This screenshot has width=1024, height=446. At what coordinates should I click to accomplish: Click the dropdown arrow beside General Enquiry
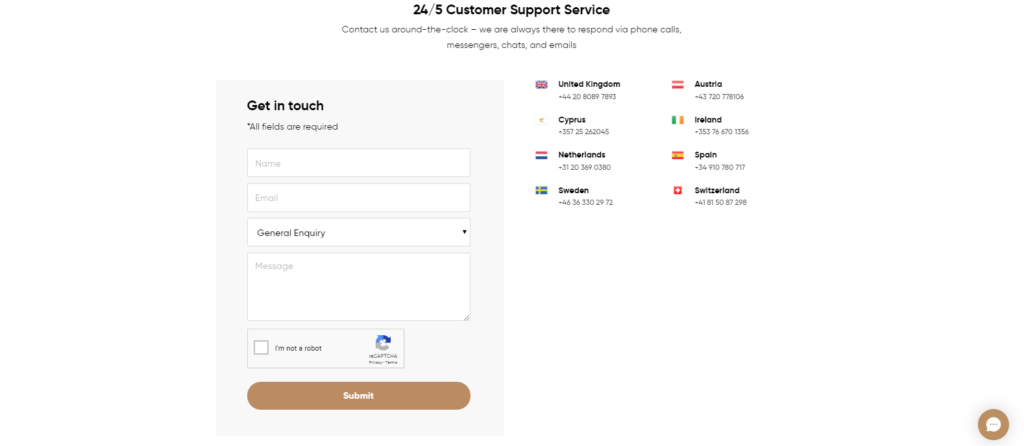pyautogui.click(x=464, y=232)
